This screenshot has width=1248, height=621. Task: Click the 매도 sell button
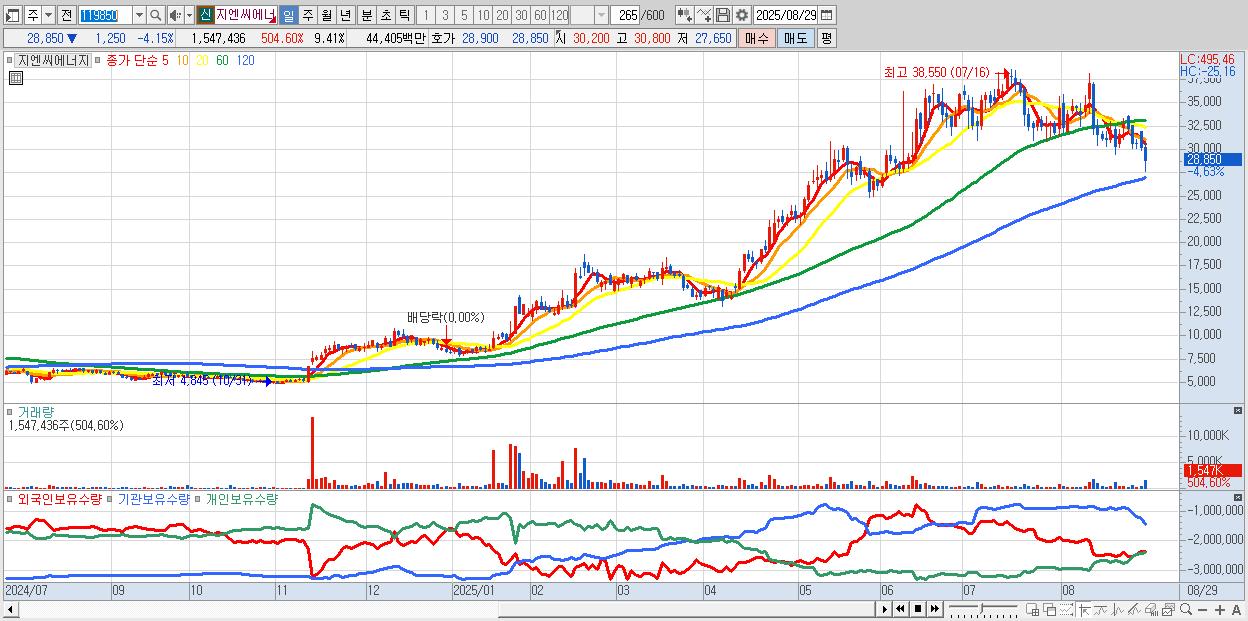(x=795, y=38)
